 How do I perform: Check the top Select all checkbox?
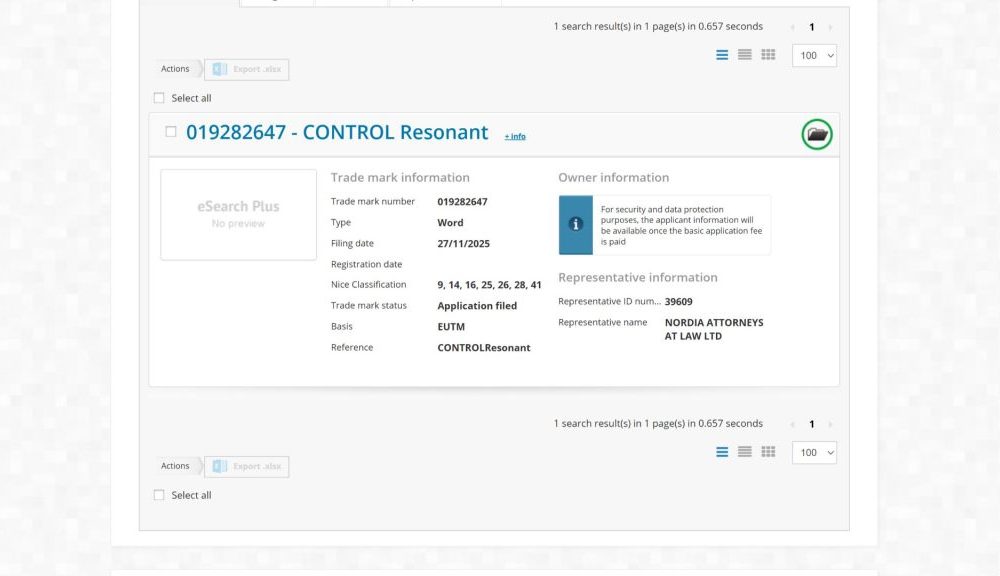159,98
